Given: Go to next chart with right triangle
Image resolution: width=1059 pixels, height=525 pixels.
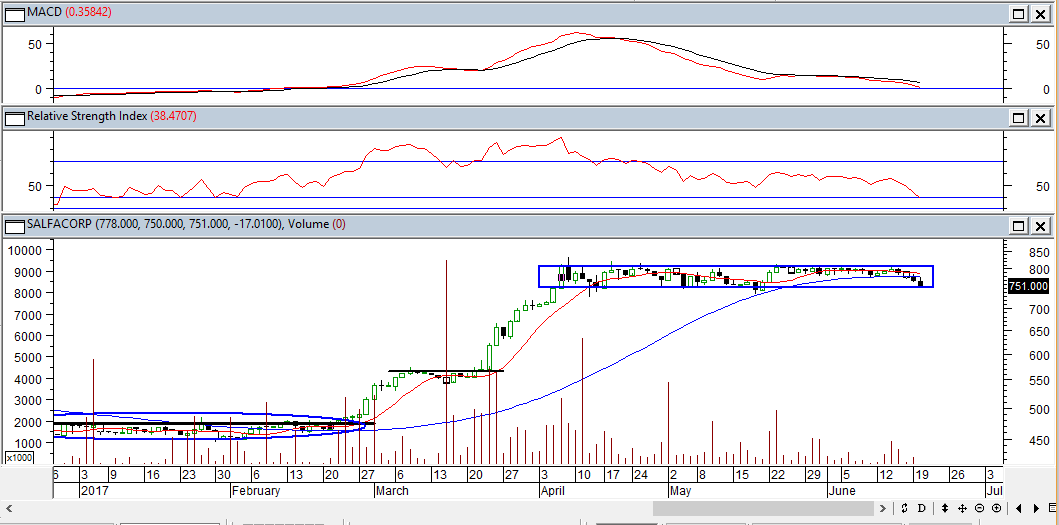Looking at the screenshot, I should (x=1036, y=508).
